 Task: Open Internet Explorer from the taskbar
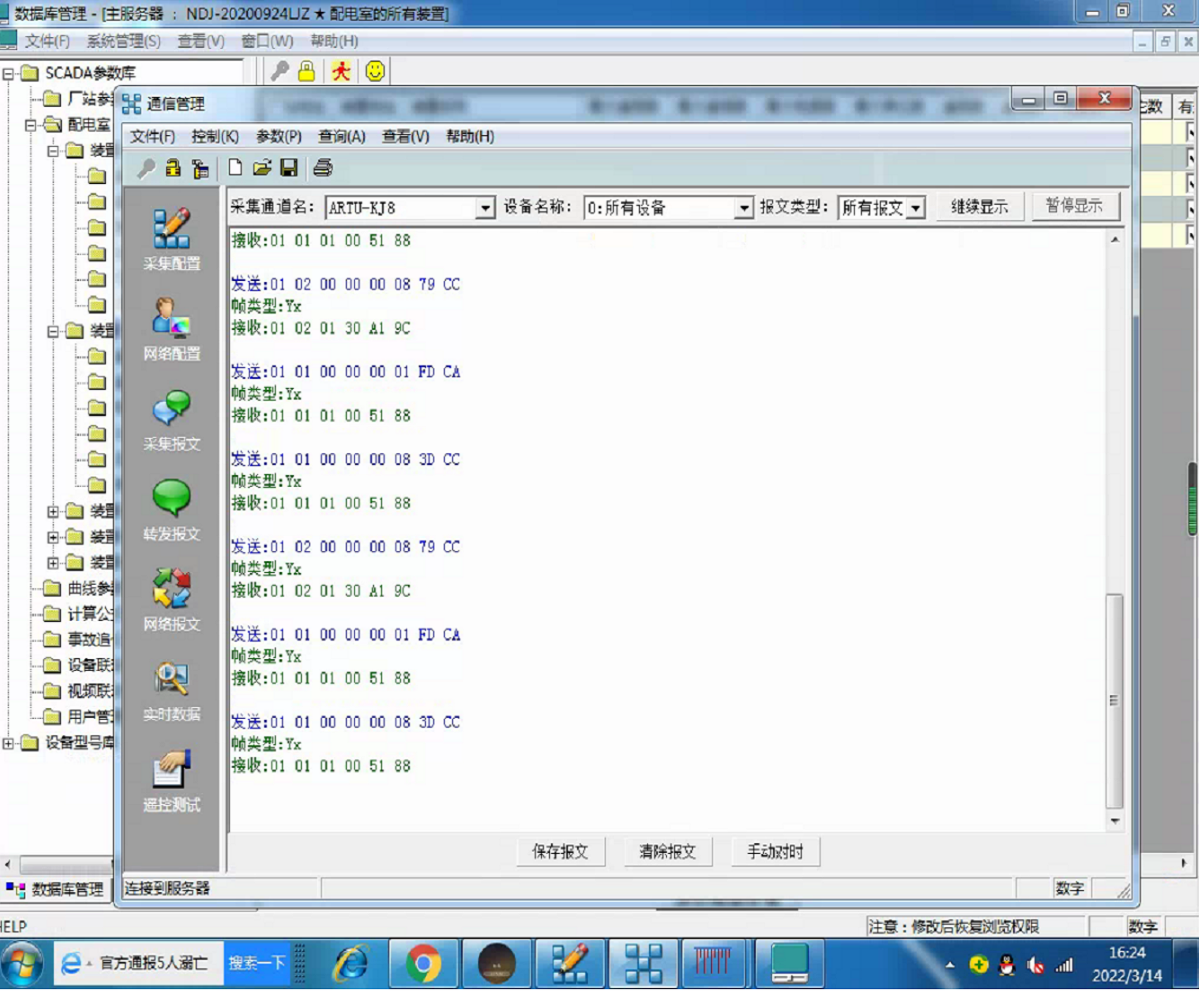[x=349, y=964]
